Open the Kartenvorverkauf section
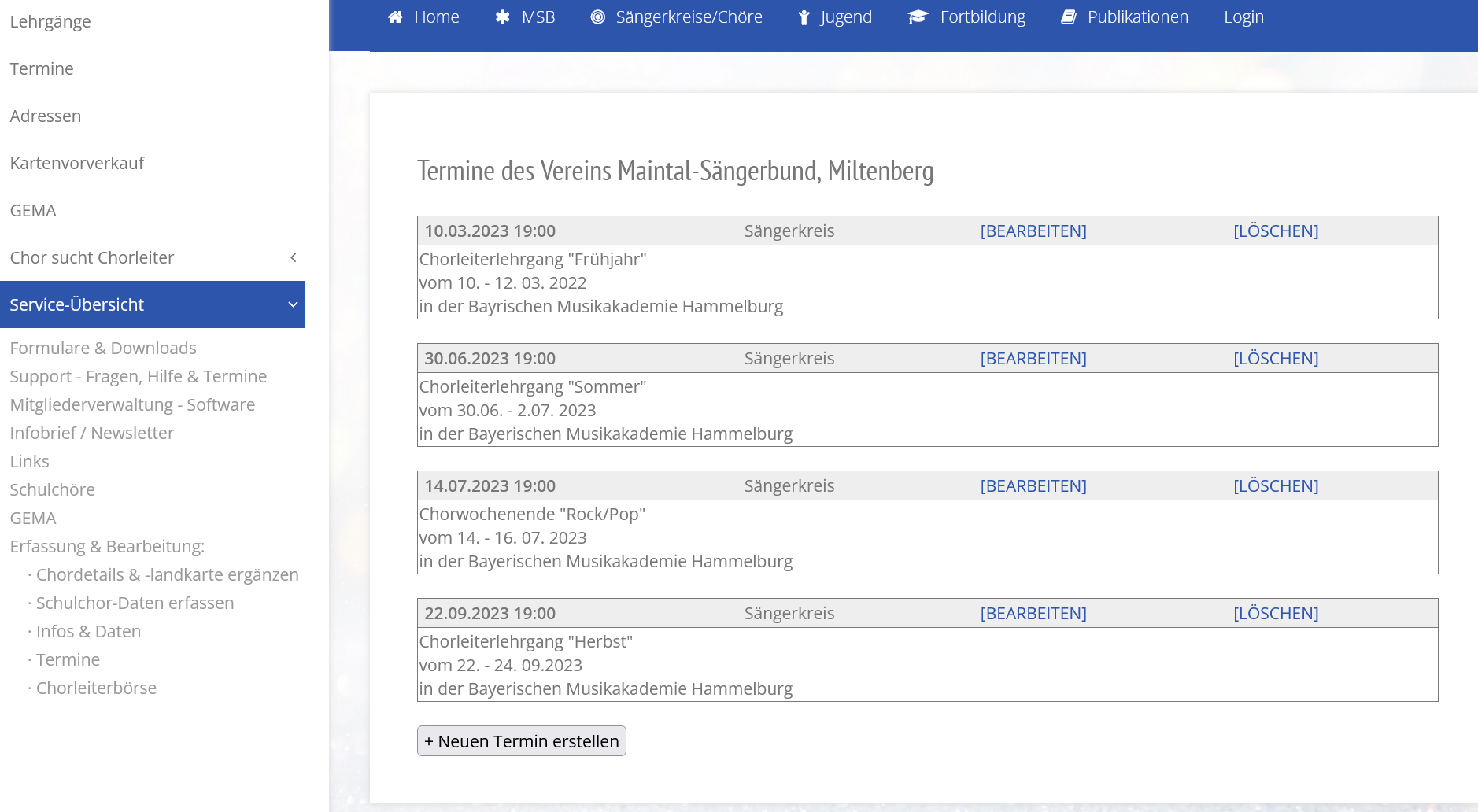Screen dimensions: 1478x812 76,163
